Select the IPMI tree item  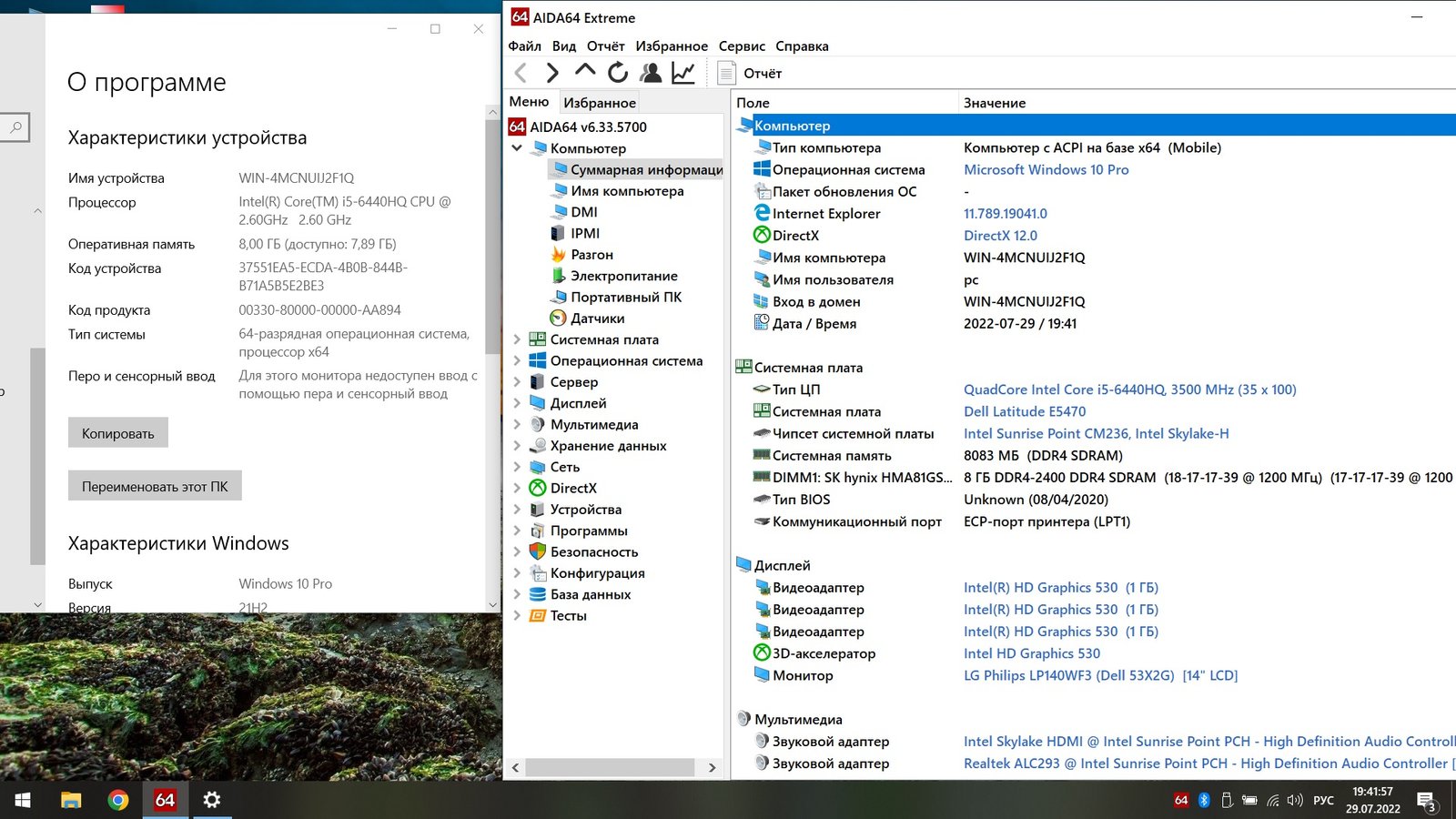pos(585,233)
